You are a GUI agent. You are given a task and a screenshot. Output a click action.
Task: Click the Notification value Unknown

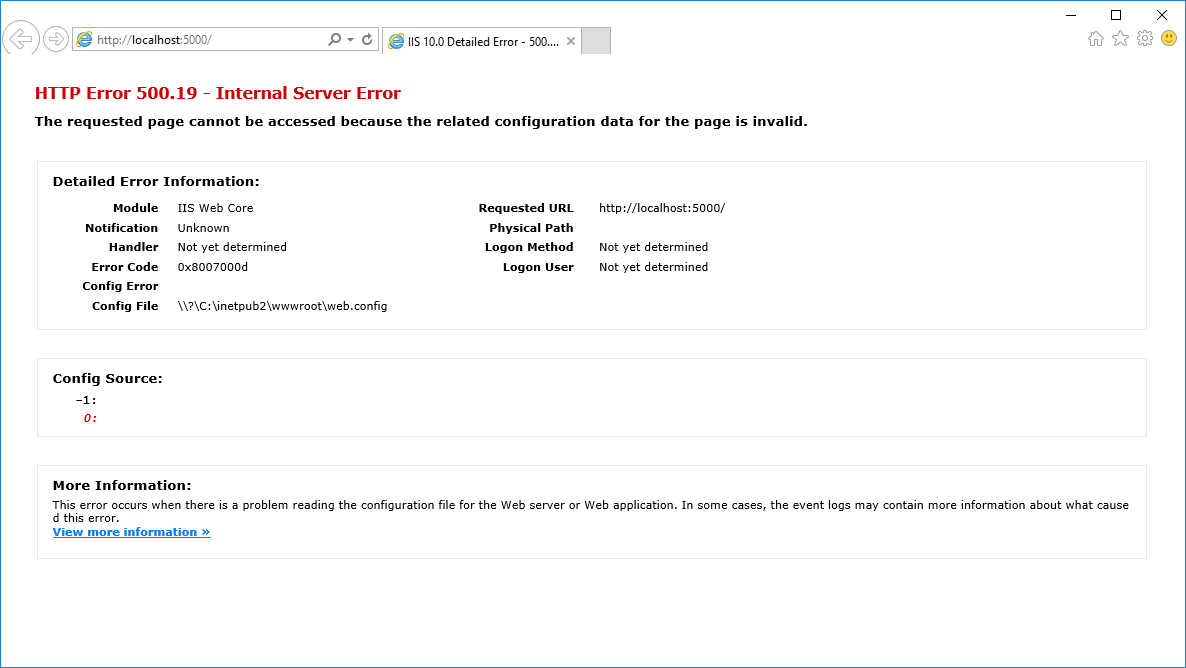(x=203, y=228)
